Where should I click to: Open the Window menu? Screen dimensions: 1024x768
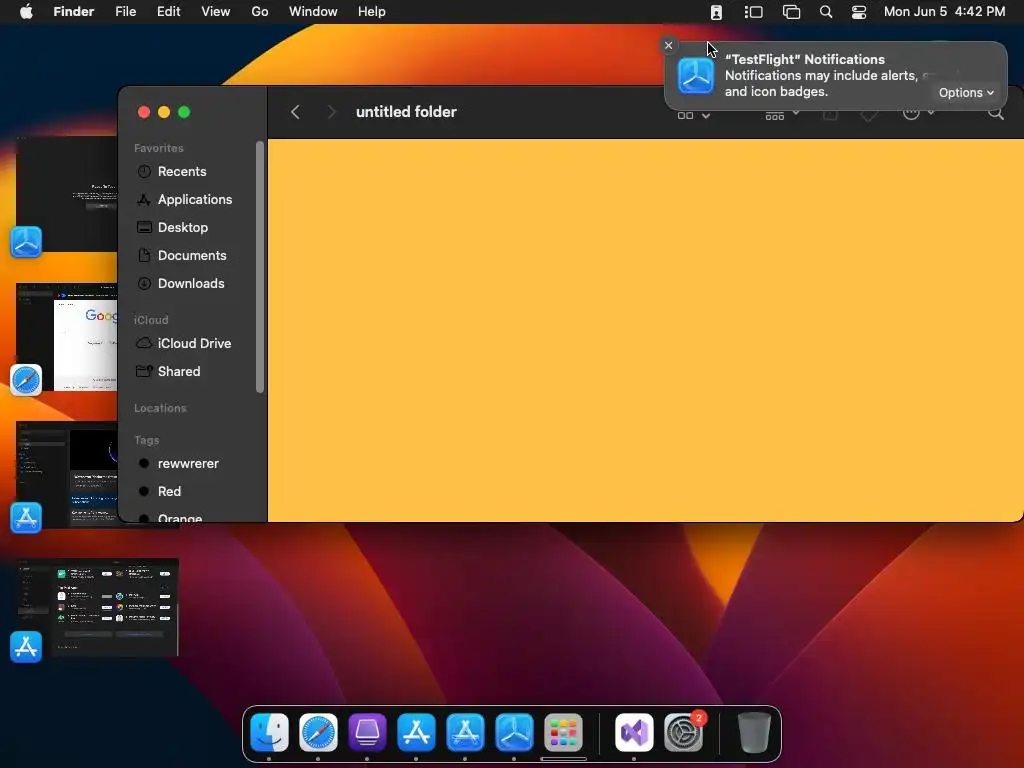click(313, 12)
